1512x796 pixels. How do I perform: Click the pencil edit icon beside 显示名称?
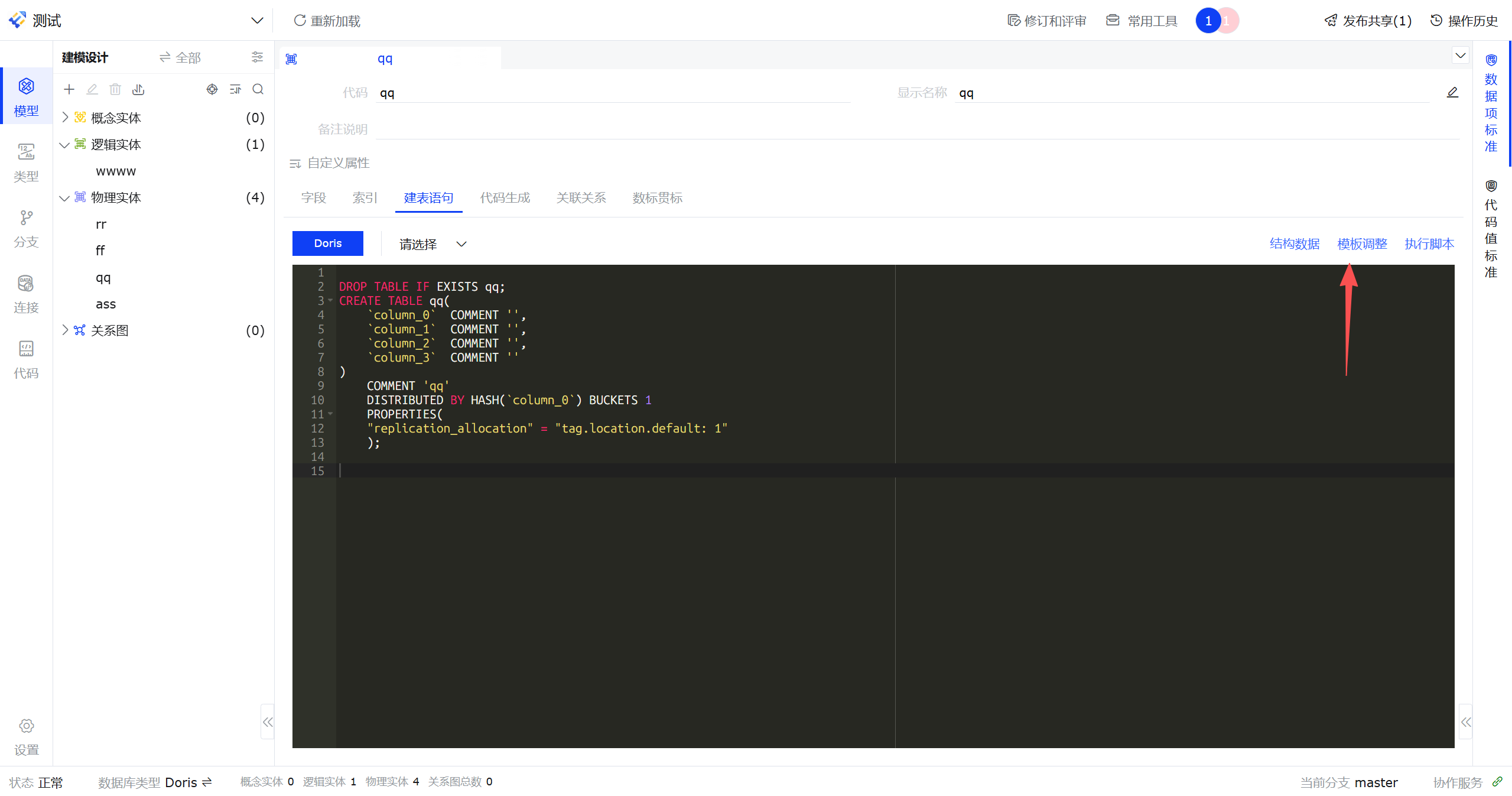click(1452, 93)
